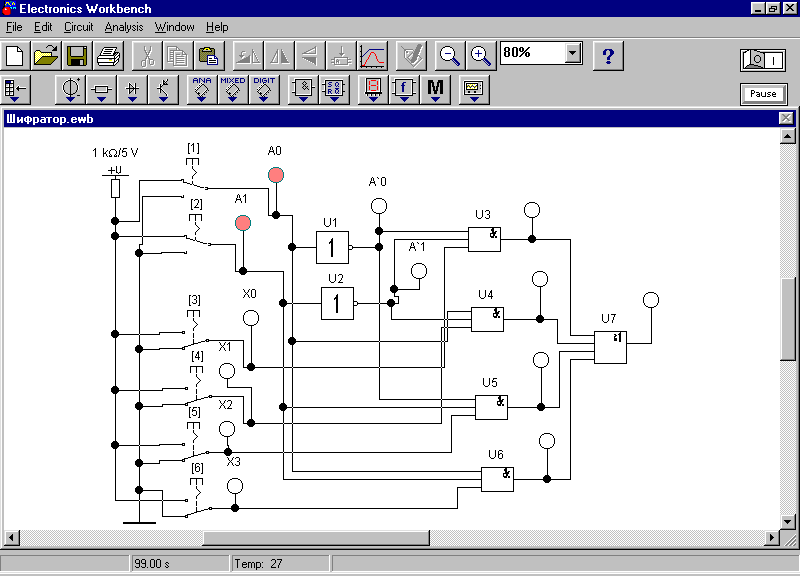
Task: Click the Temp: 27 status field
Action: click(280, 564)
